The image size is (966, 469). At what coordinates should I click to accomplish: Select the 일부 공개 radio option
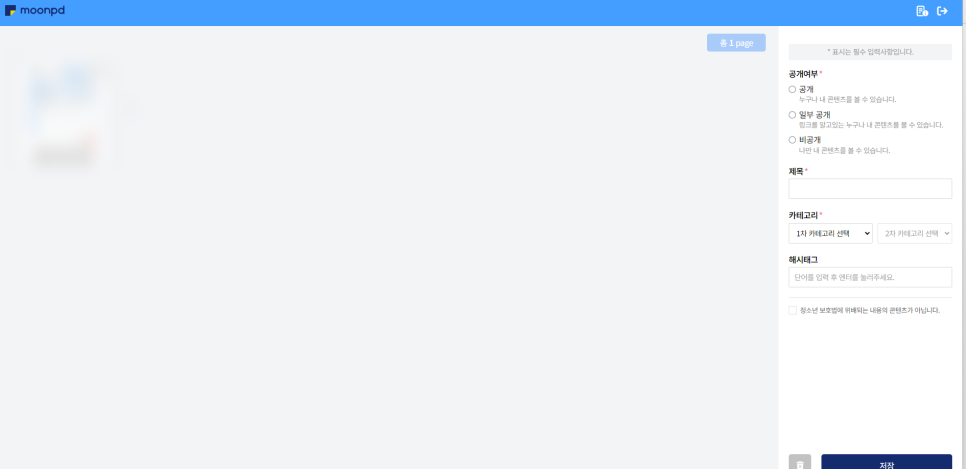tap(792, 115)
